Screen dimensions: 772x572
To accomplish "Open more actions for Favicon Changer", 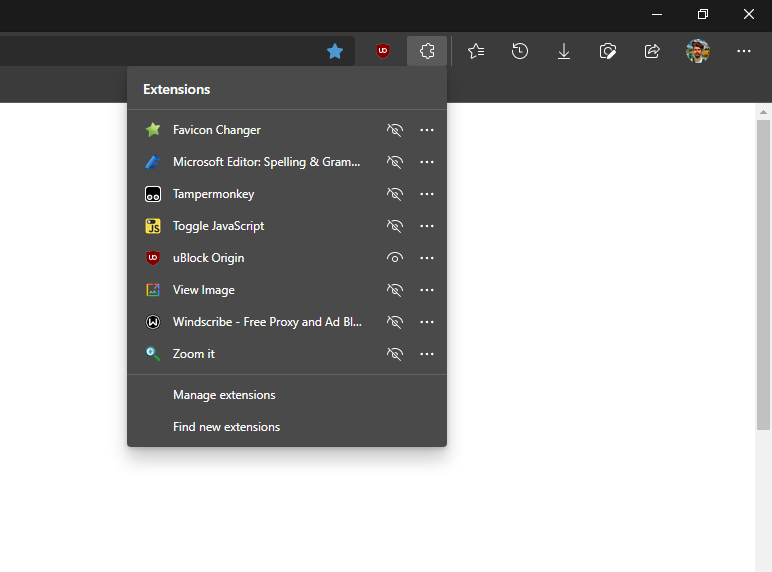I will [427, 130].
